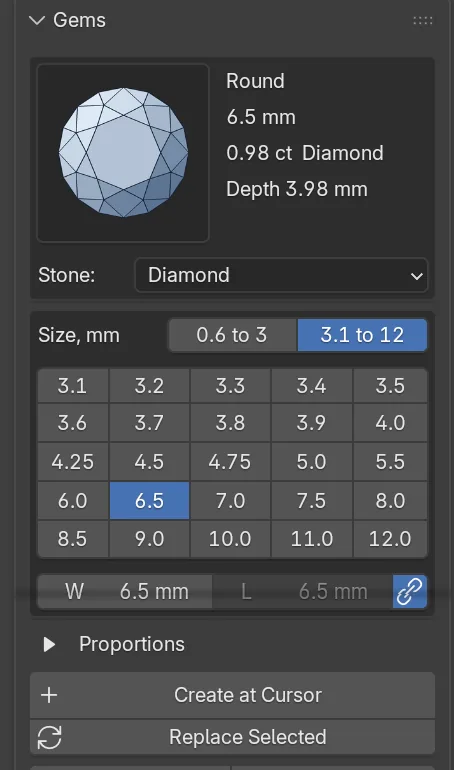Click the Replace Selected button
Image resolution: width=454 pixels, height=770 pixels.
click(x=233, y=737)
